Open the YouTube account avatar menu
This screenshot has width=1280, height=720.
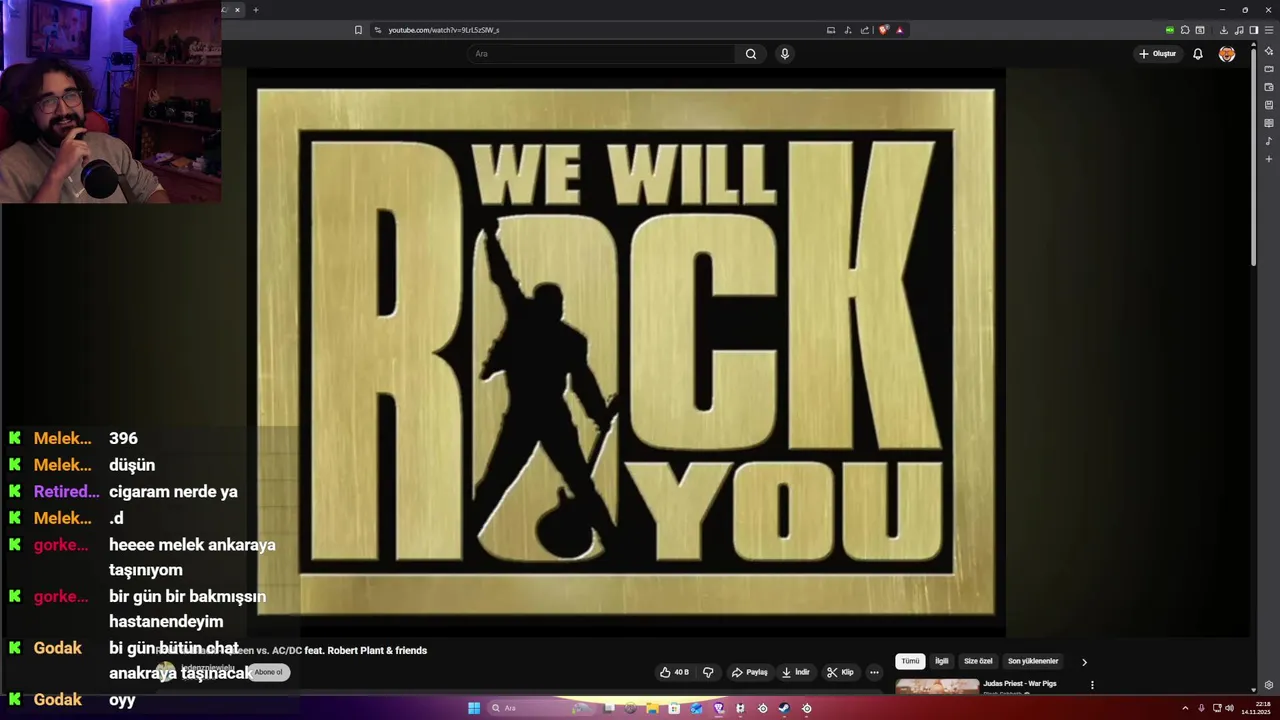[x=1227, y=54]
